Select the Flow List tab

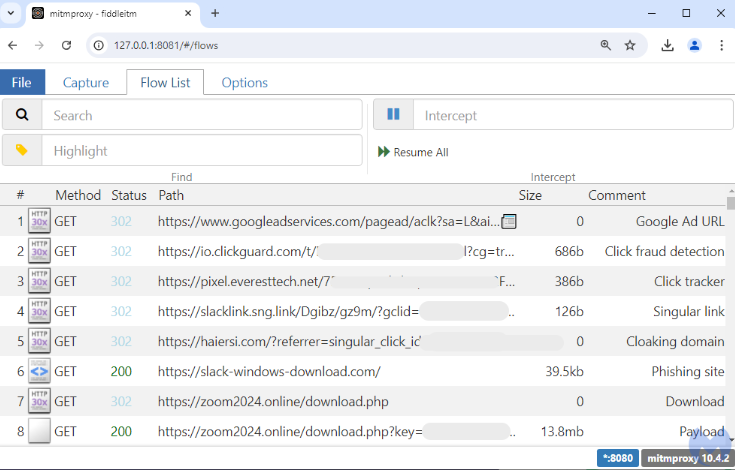(x=165, y=82)
